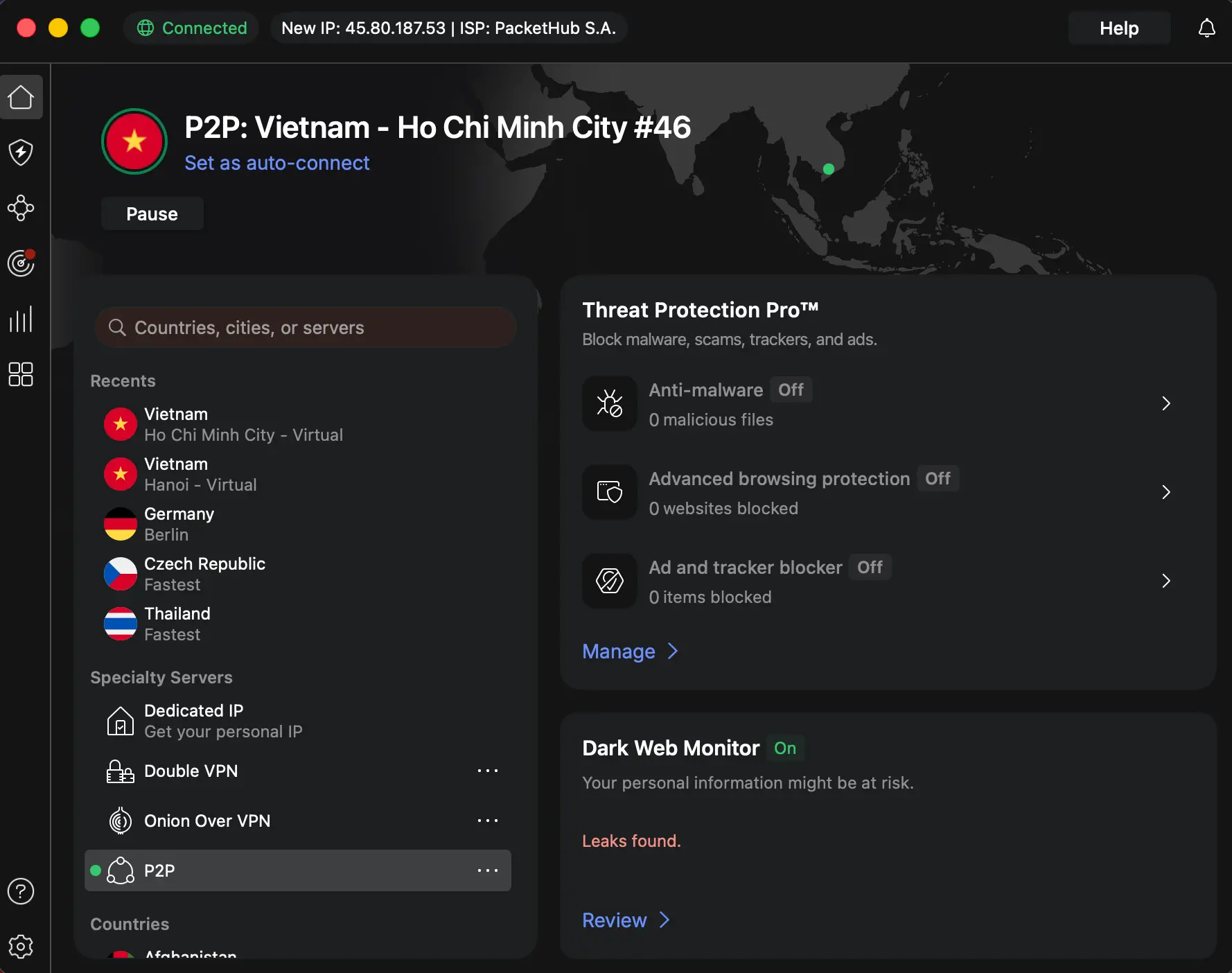Screen dimensions: 1232x973
Task: Open the Double VPN options menu
Action: pos(489,771)
